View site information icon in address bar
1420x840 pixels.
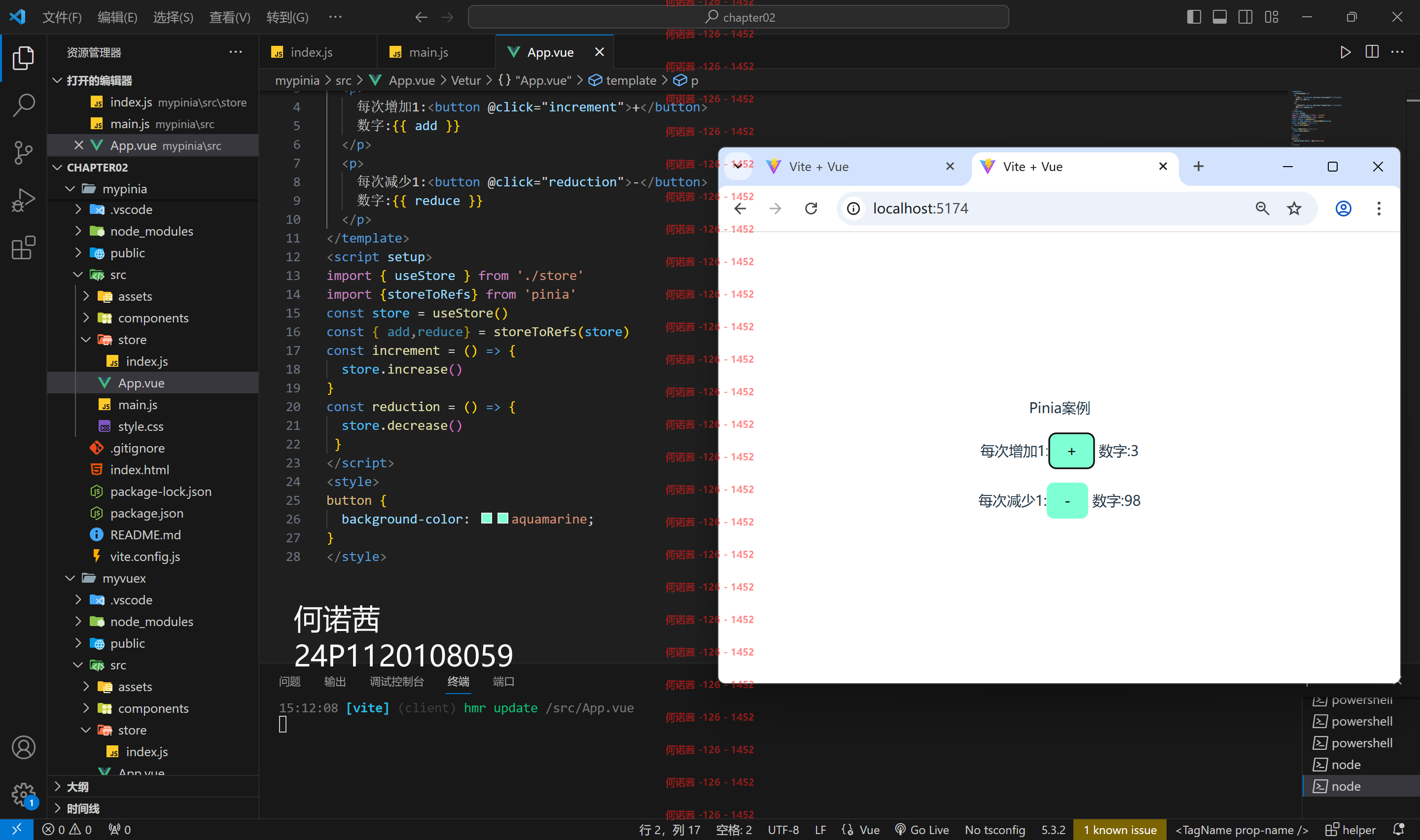[x=853, y=209]
